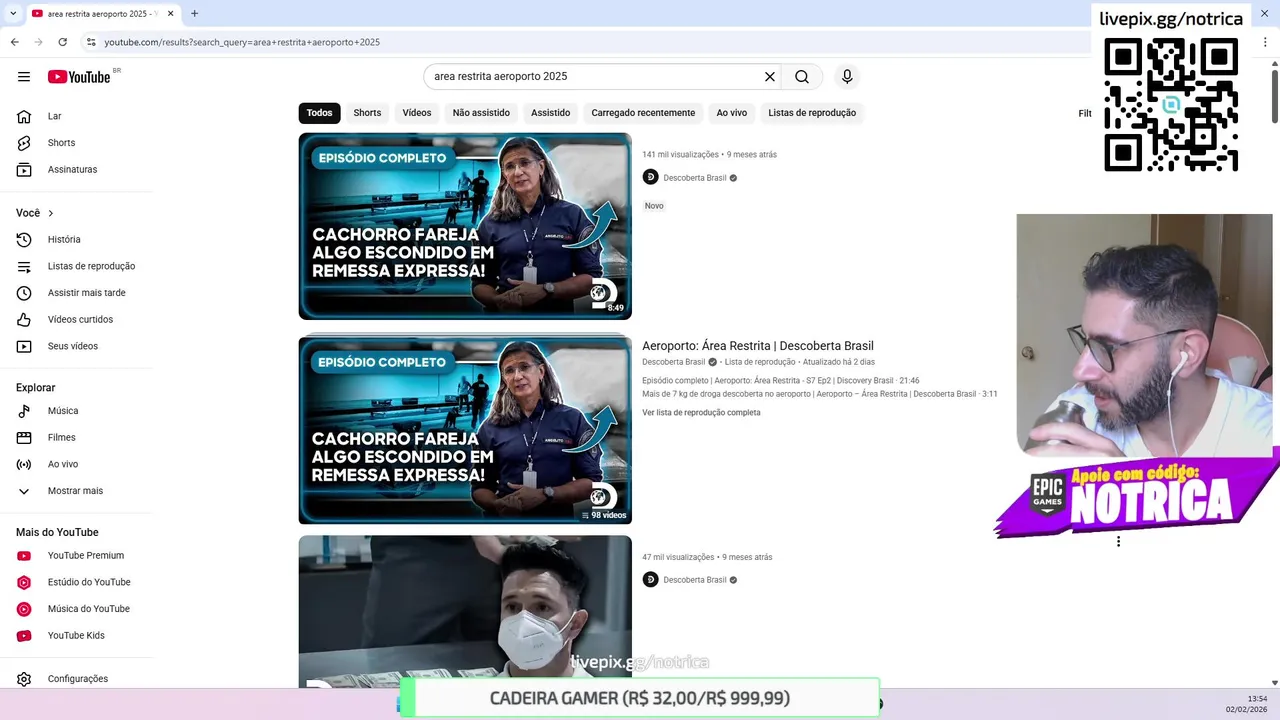Open the video thumbnail of man wearing mask
Viewport: 1280px width, 720px height.
[465, 611]
